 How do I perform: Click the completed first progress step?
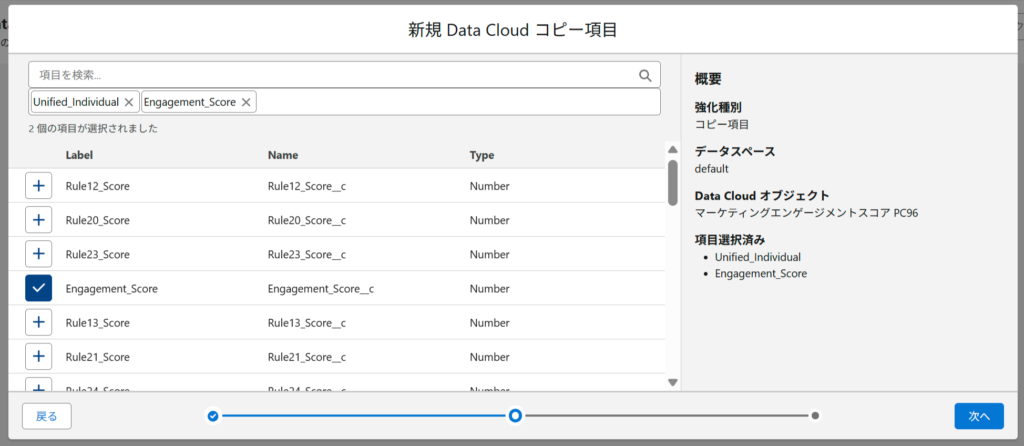click(x=212, y=415)
